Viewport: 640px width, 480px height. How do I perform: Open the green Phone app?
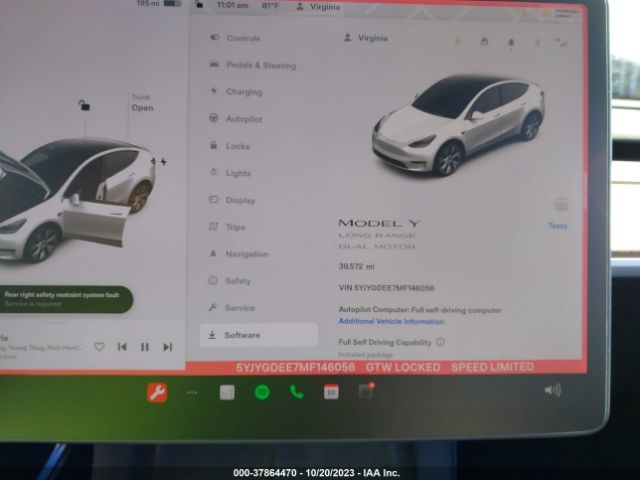pos(297,392)
